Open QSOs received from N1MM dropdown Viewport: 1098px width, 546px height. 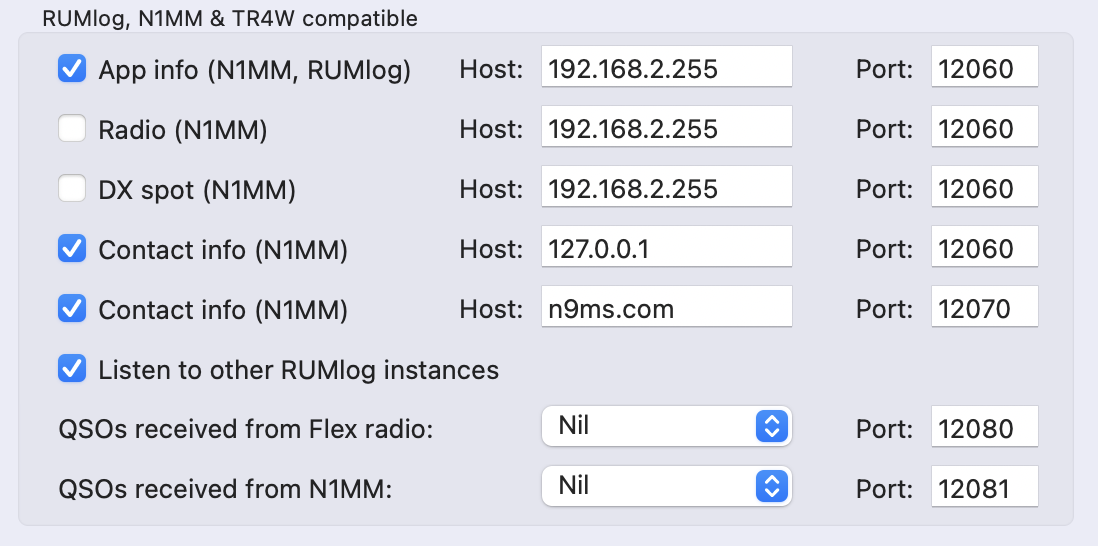pos(667,486)
